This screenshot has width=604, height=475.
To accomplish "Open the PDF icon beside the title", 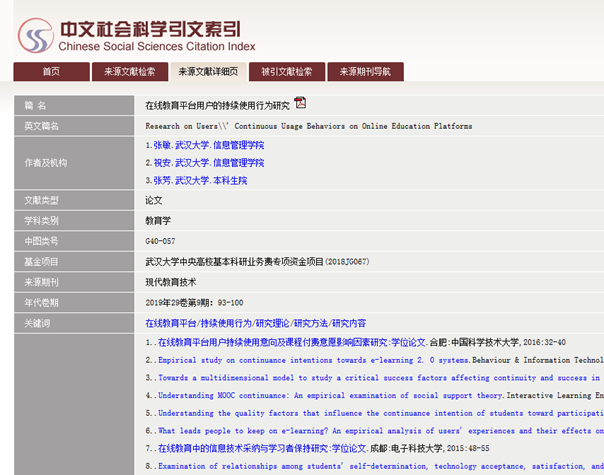I will click(300, 103).
